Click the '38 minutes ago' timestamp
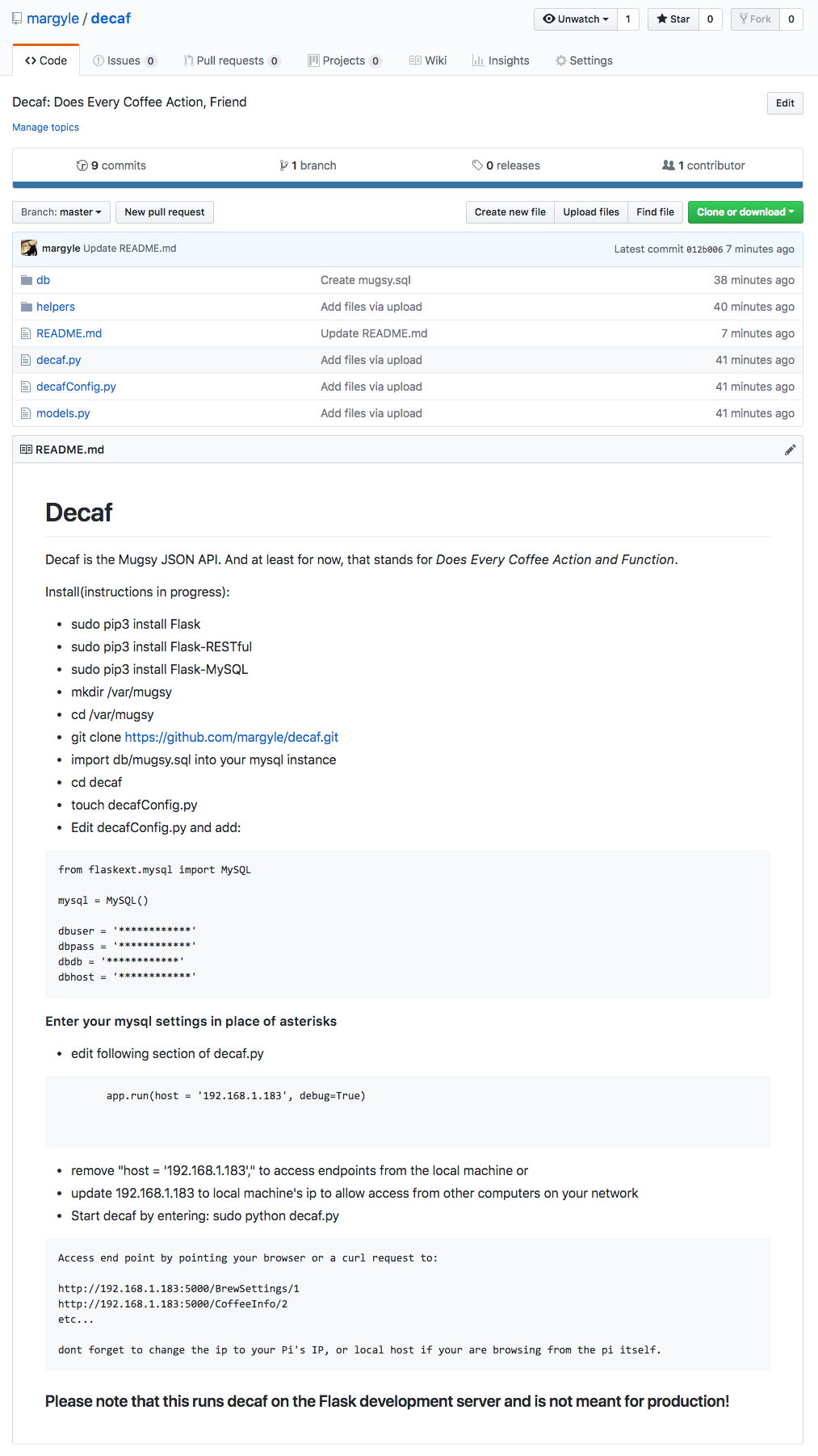The width and height of the screenshot is (818, 1456). click(754, 280)
